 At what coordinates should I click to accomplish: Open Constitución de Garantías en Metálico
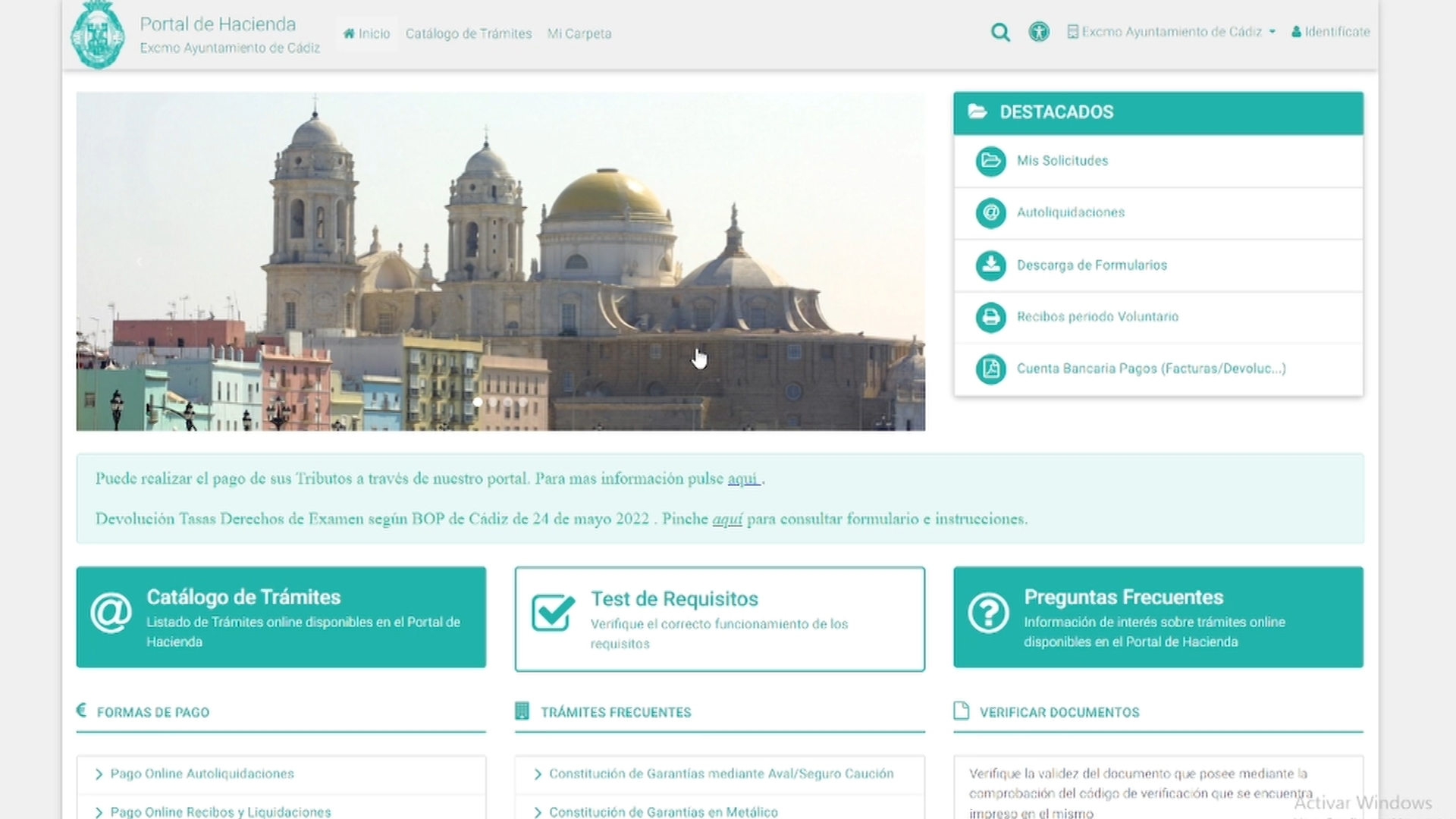[x=663, y=812]
